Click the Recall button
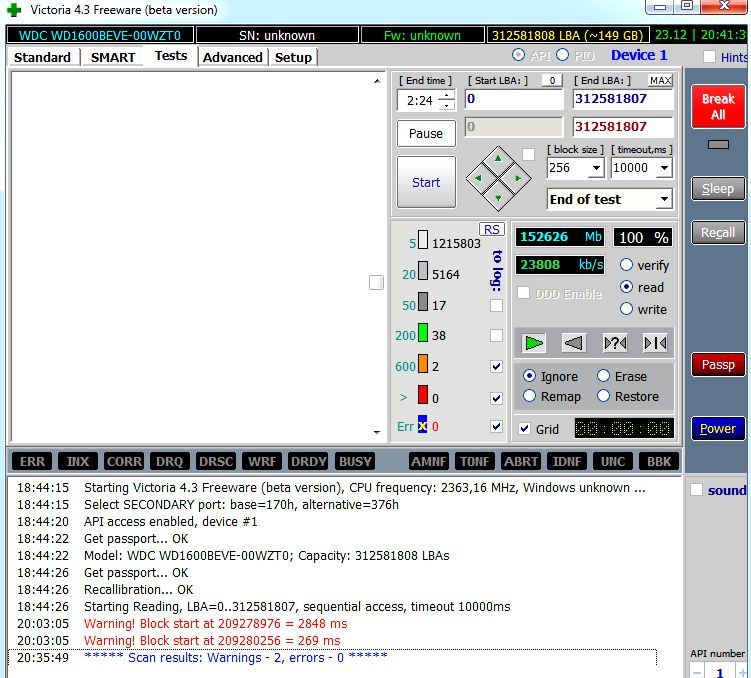The image size is (751, 678). 718,233
